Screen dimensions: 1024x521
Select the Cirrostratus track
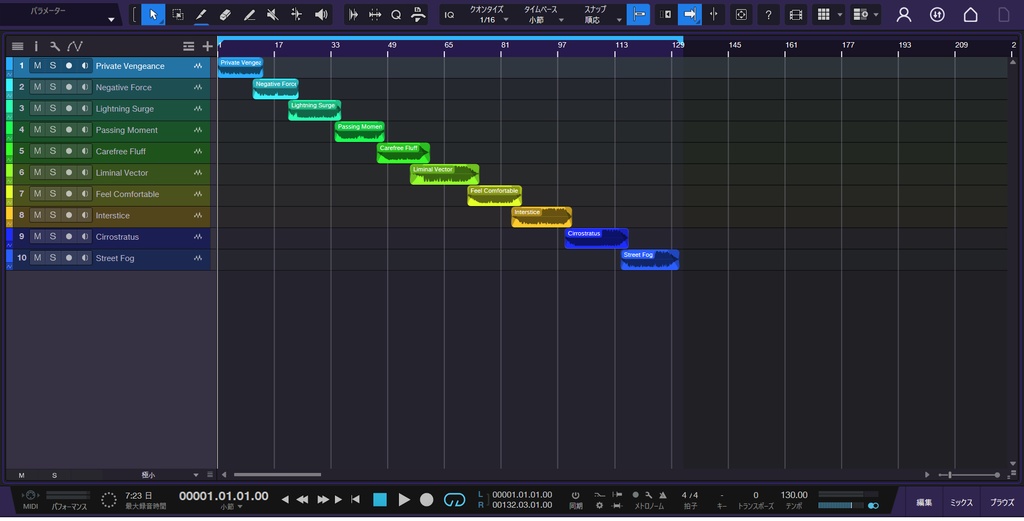(117, 237)
